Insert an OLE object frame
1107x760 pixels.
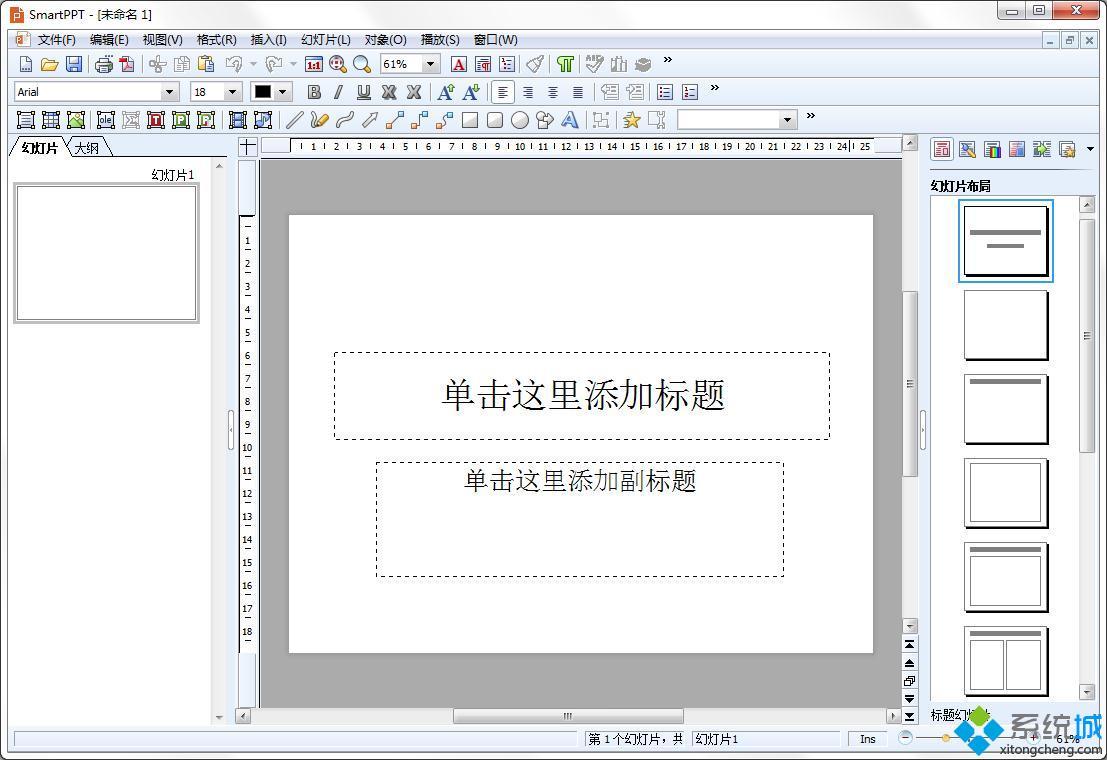click(x=106, y=120)
